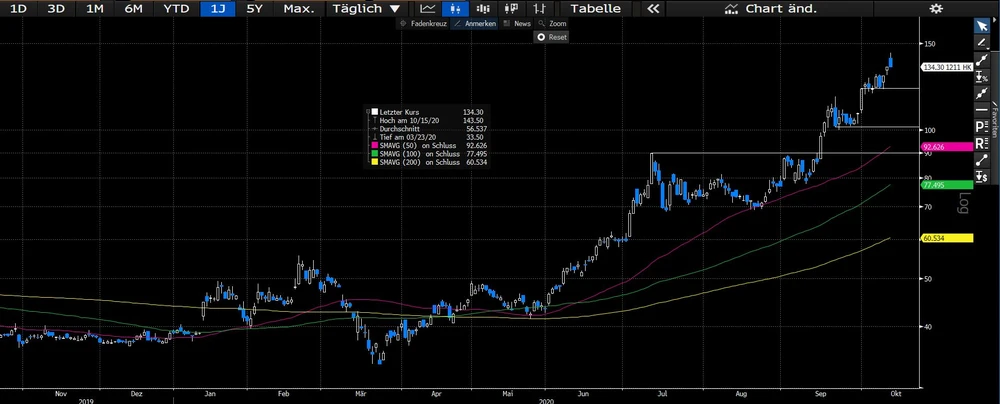Open the Täglich interval dropdown
The width and height of the screenshot is (1000, 404).
(367, 9)
